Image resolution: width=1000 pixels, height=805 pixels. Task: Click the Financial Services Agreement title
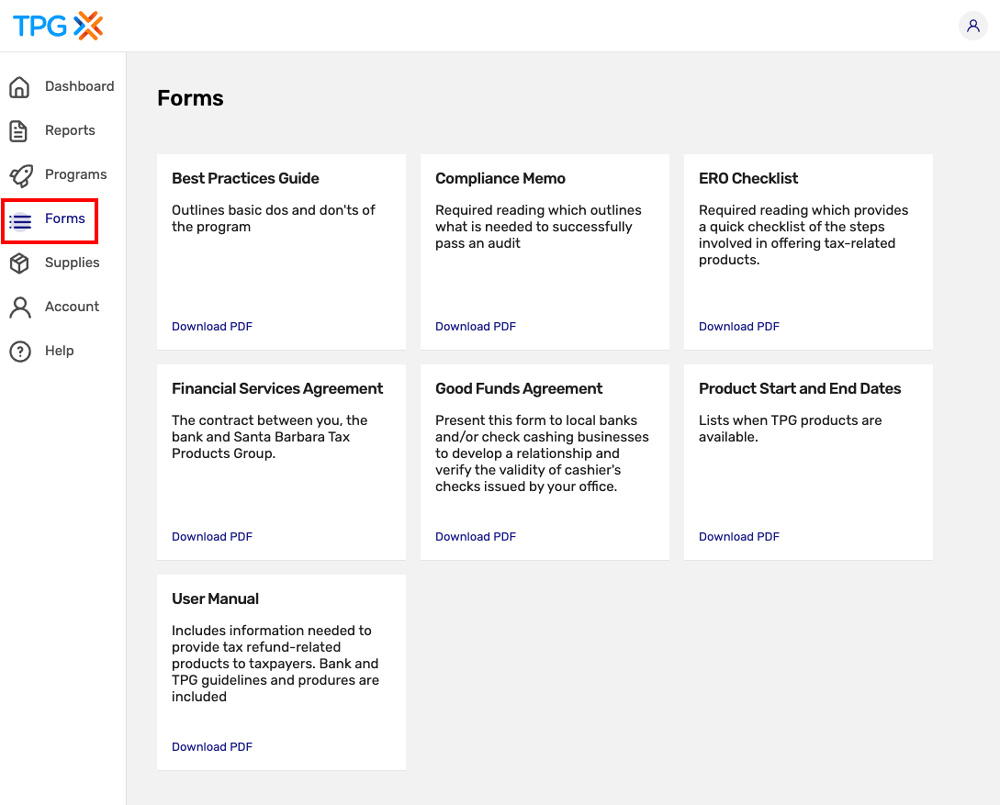click(277, 388)
